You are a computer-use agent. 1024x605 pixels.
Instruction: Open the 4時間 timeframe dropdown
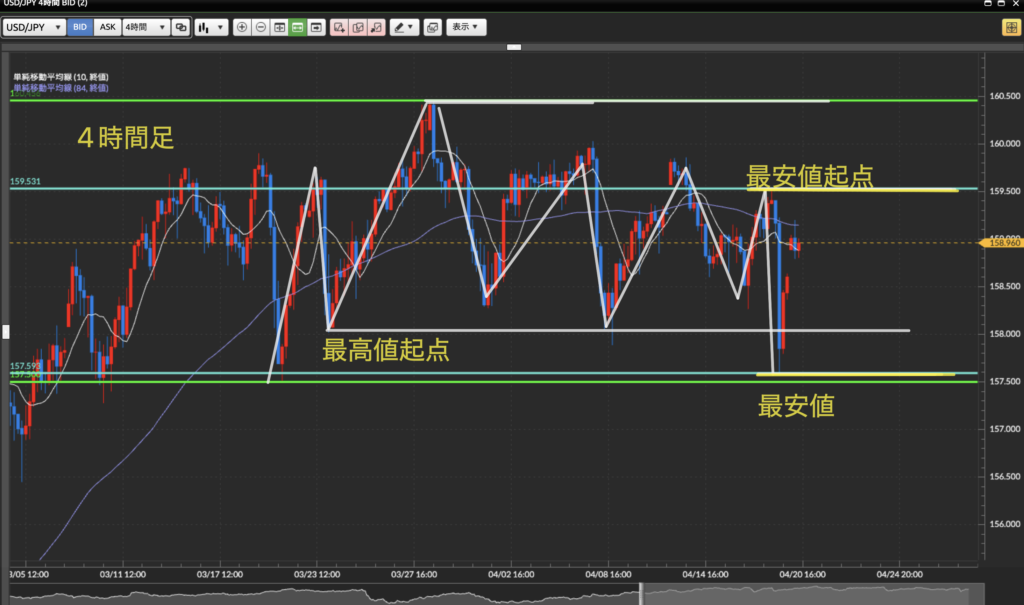pos(144,27)
